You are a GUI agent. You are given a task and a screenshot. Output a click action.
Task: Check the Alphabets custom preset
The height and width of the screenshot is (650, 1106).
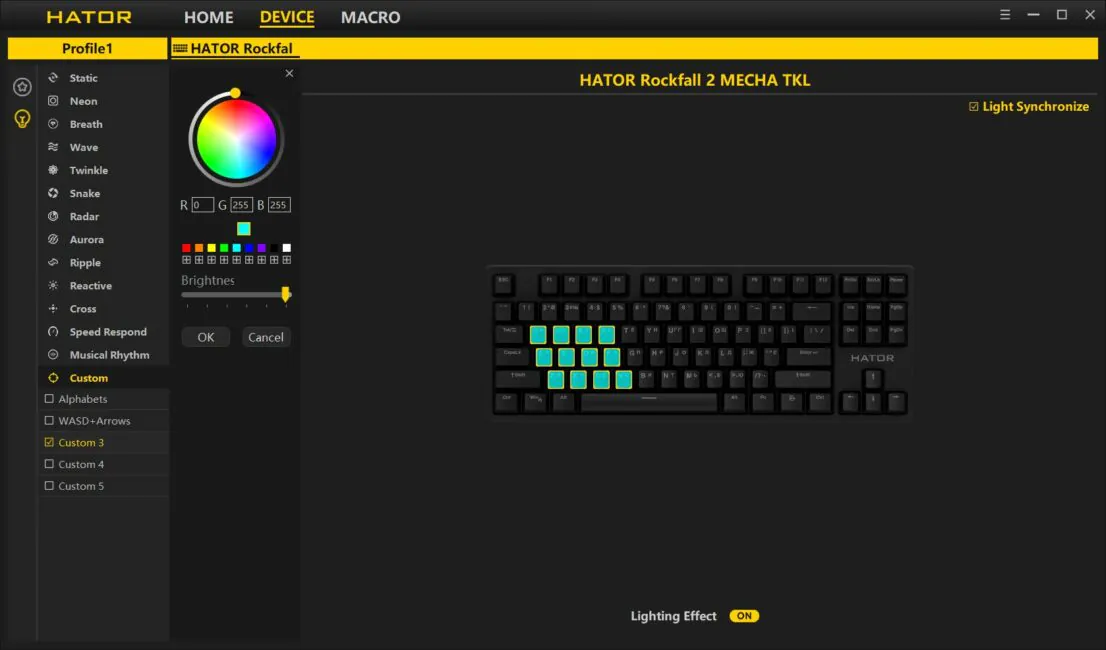tap(49, 399)
